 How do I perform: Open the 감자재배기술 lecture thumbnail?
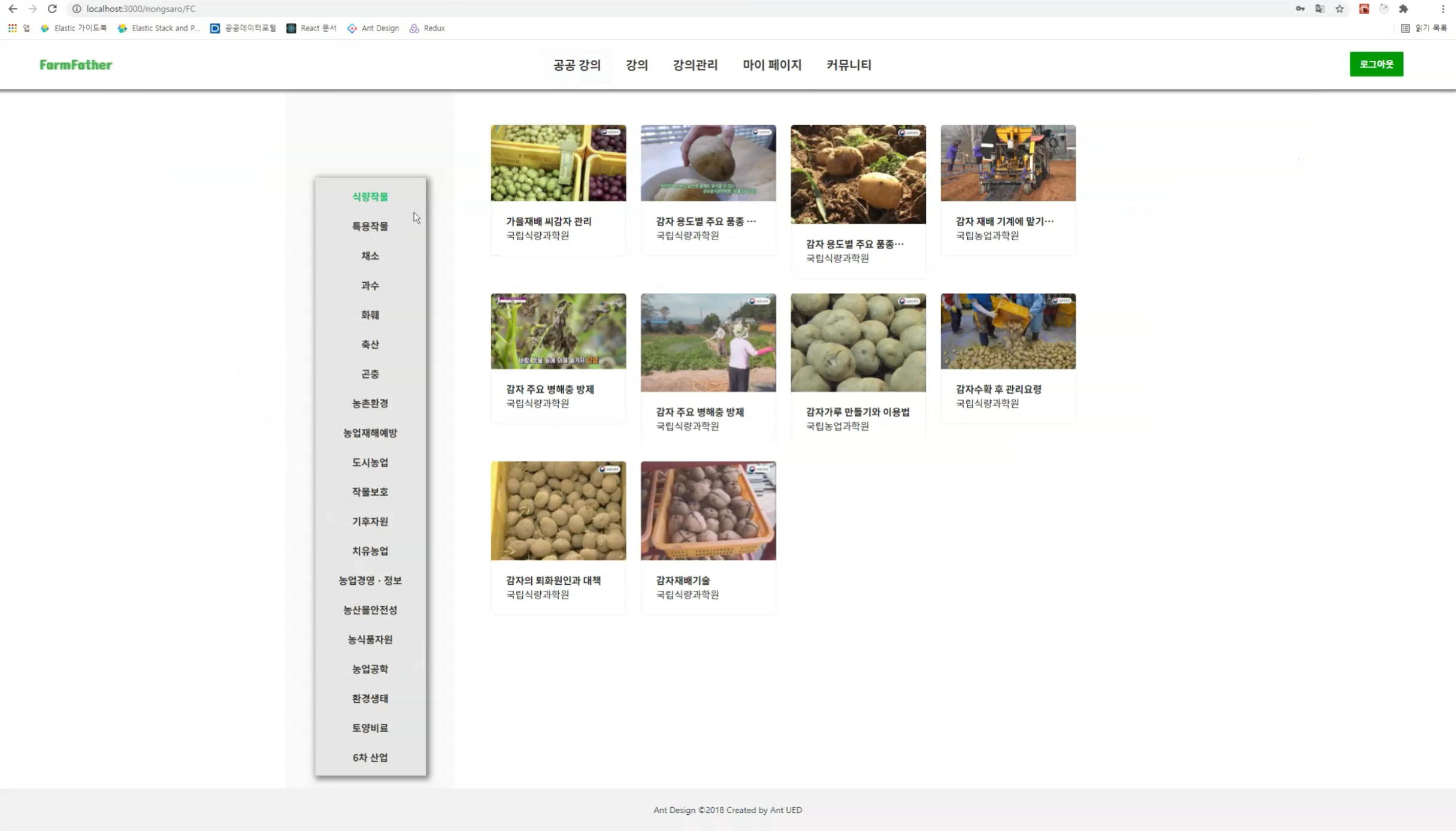coord(708,510)
